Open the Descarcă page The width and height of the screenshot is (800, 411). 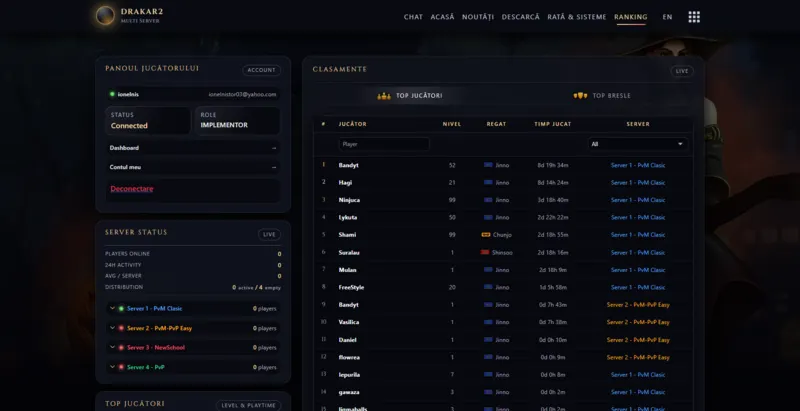[520, 17]
